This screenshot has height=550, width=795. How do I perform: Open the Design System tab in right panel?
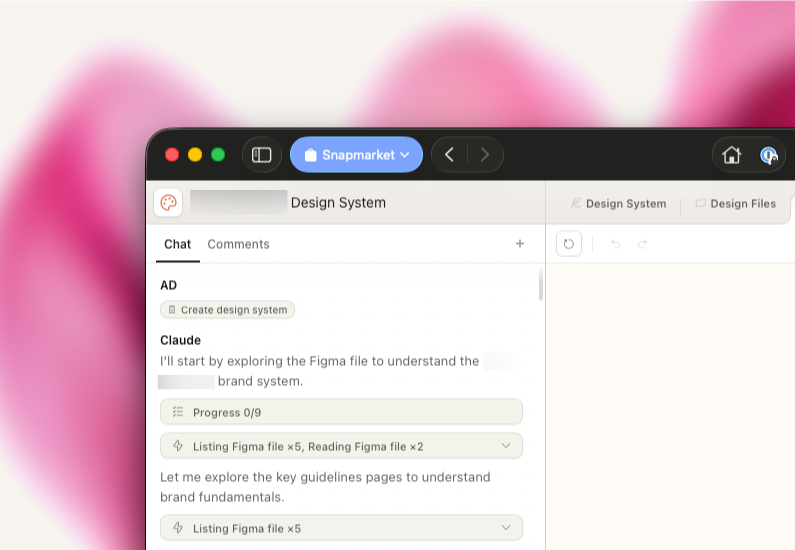click(x=619, y=204)
